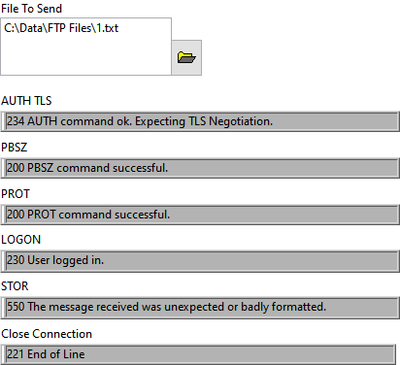Click '230 User logged in.' text
400x365 pixels.
tap(55, 260)
